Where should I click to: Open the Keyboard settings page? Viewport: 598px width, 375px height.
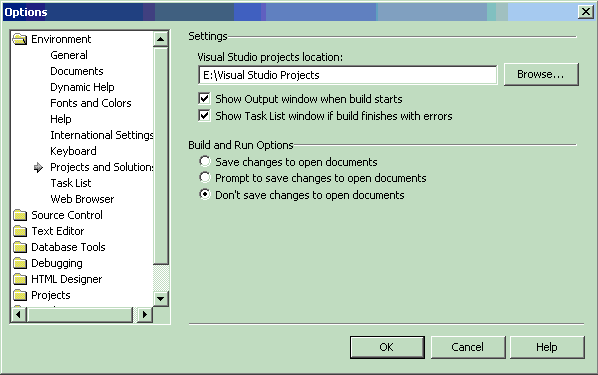pyautogui.click(x=73, y=151)
